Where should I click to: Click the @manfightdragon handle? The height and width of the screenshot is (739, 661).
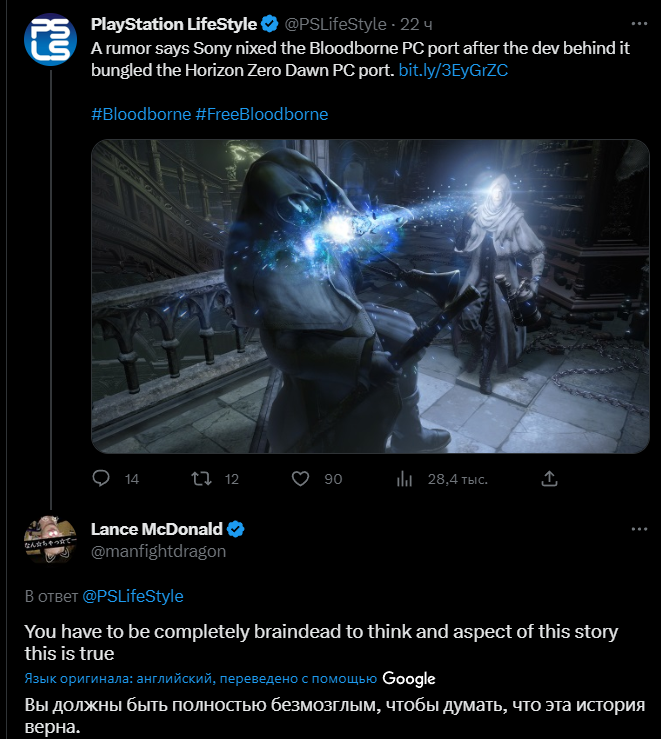click(x=158, y=551)
